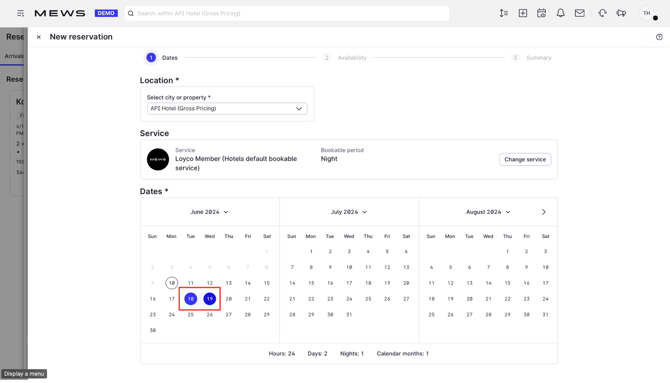670x383 pixels.
Task: Open the August 2024 month dropdown
Action: [488, 212]
